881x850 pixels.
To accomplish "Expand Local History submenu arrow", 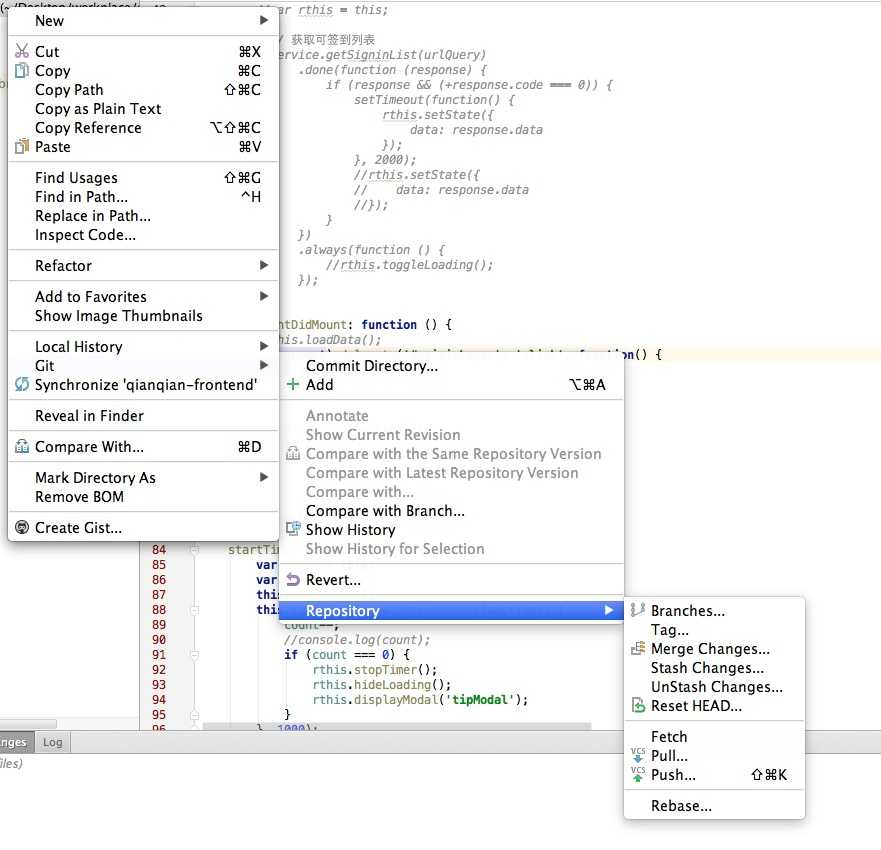I will coord(264,346).
